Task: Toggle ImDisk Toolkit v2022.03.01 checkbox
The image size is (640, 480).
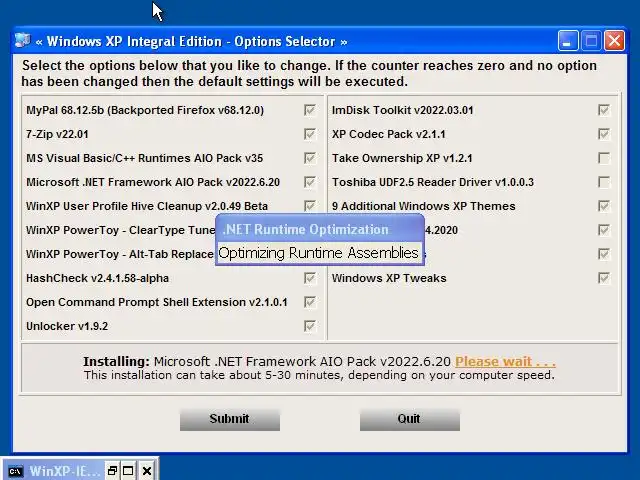Action: pos(604,110)
